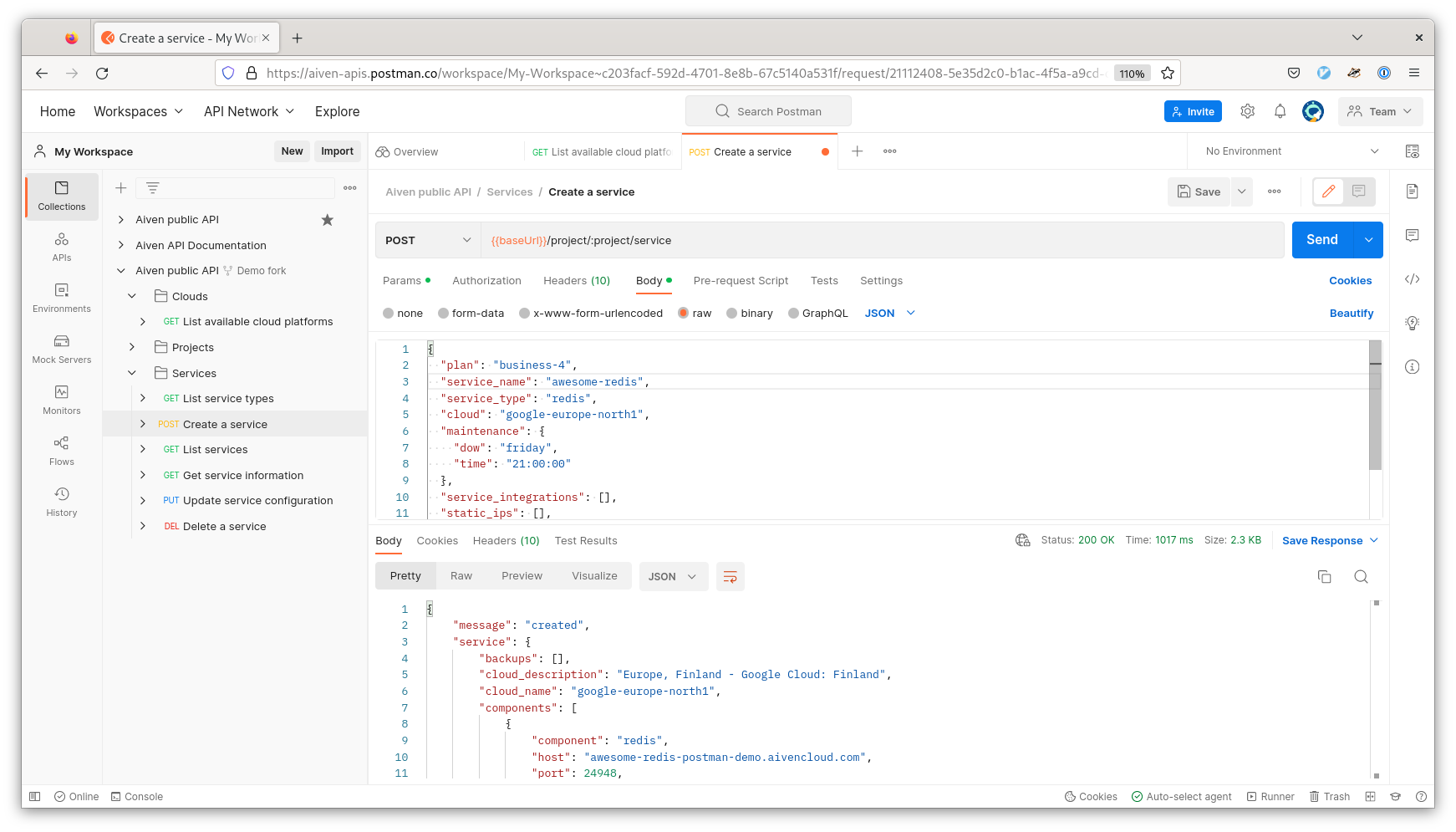Screen dimensions: 1456x832
Task: Click the notifications bell icon
Action: click(1280, 111)
